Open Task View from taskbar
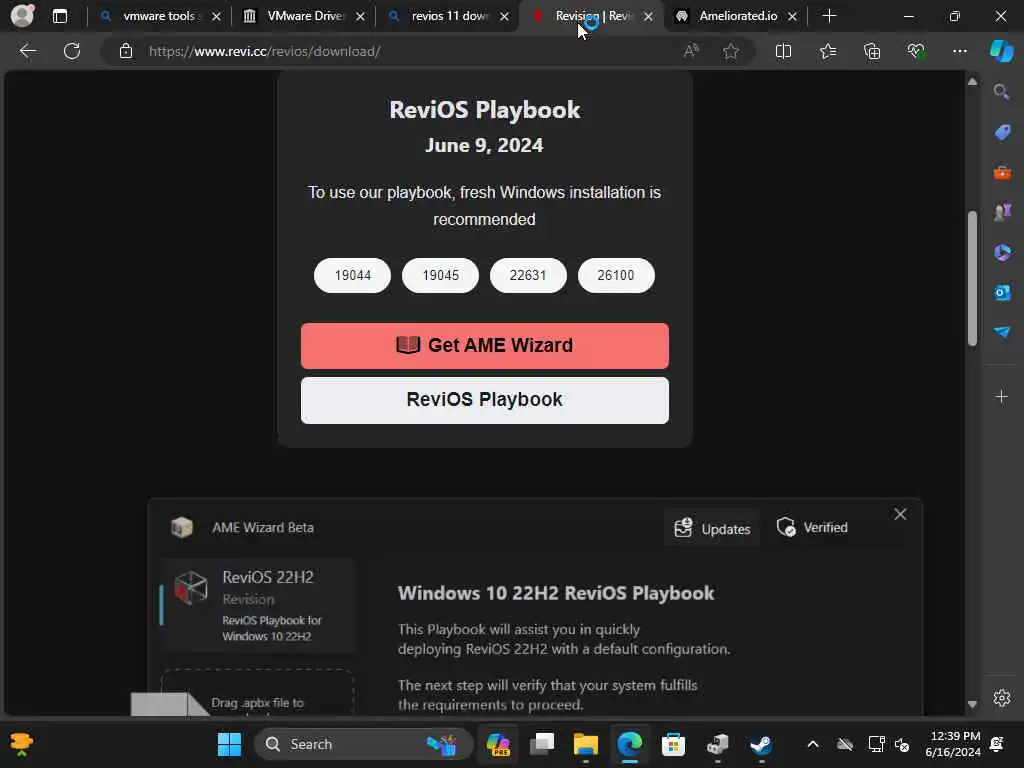This screenshot has width=1024, height=768. click(542, 744)
